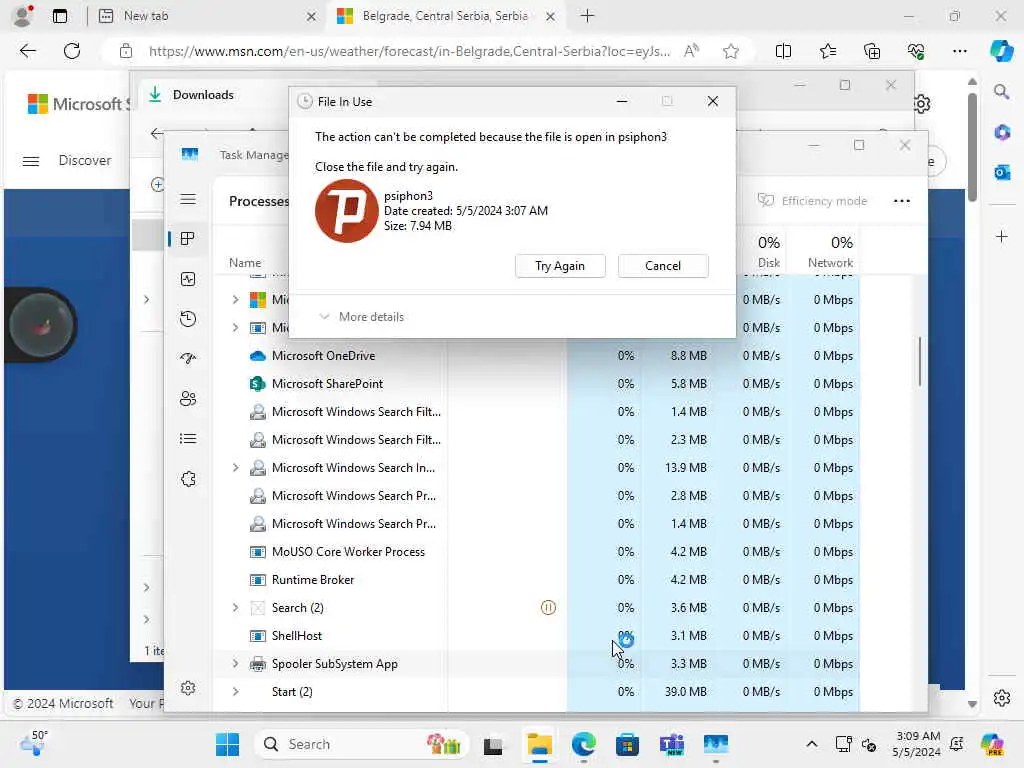
Task: Select Microsoft SharePoint process row
Action: click(537, 384)
